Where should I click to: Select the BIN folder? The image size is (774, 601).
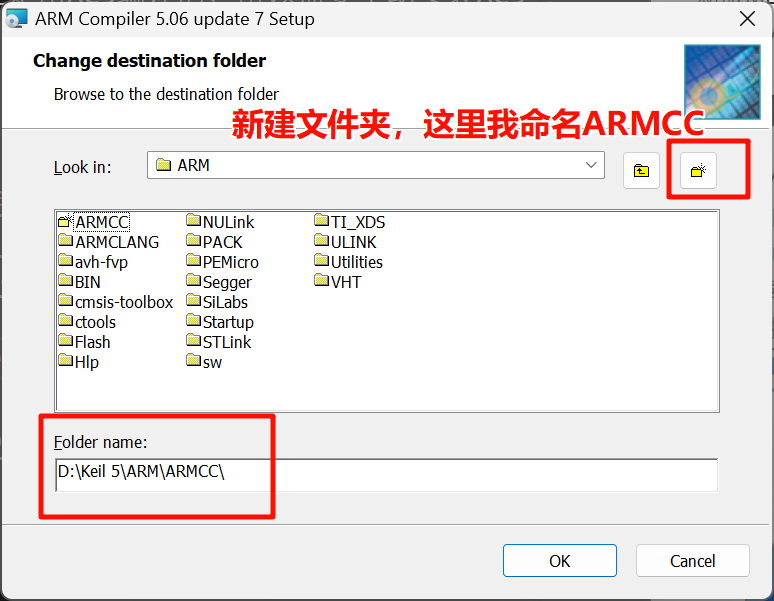[79, 282]
